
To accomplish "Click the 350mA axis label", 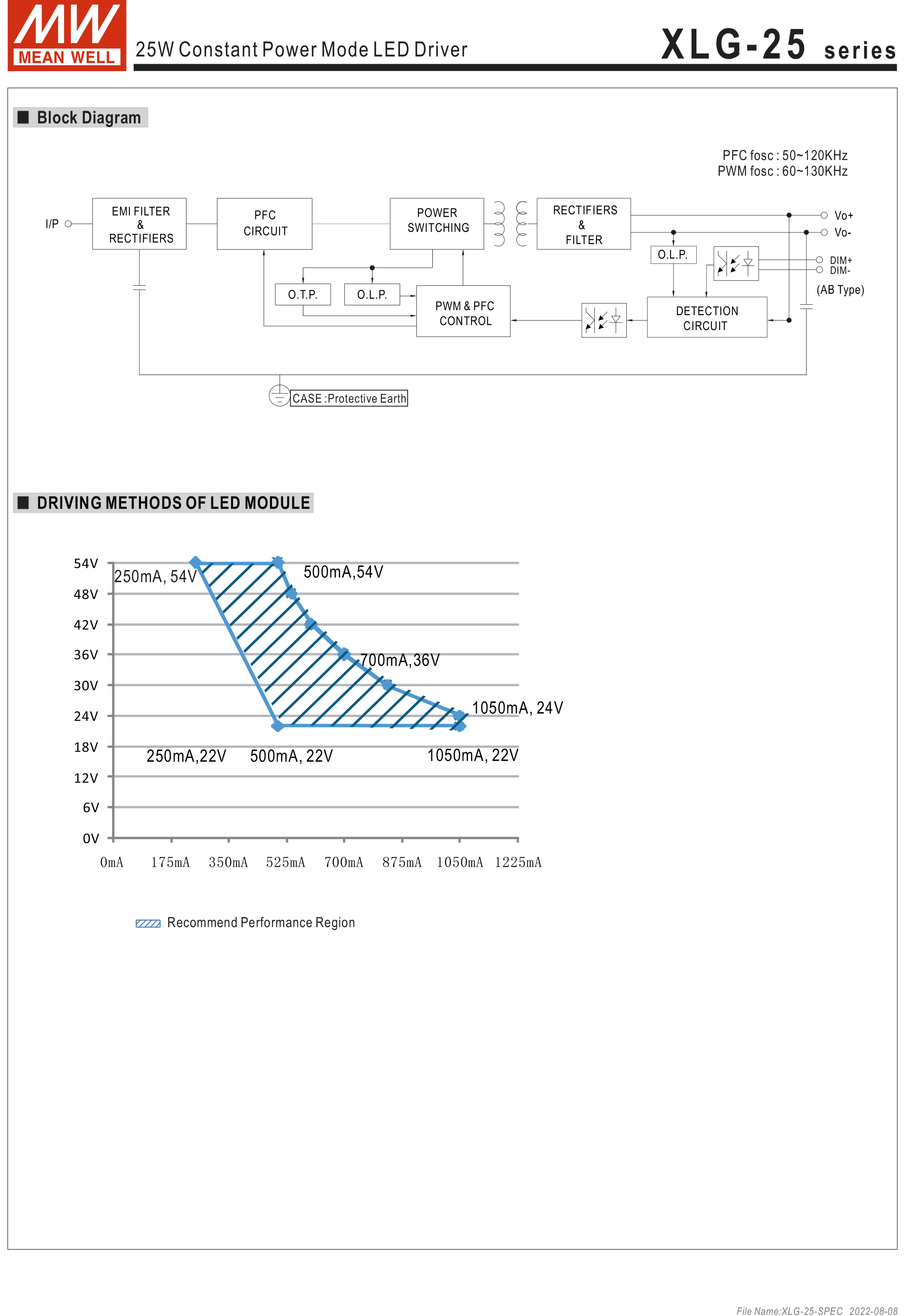I will (x=228, y=863).
